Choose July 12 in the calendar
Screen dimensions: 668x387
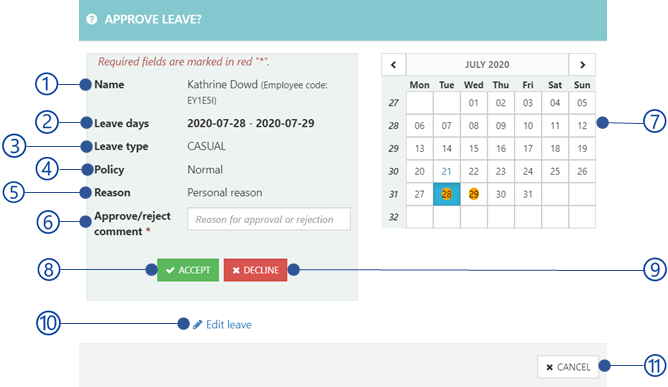coord(582,126)
